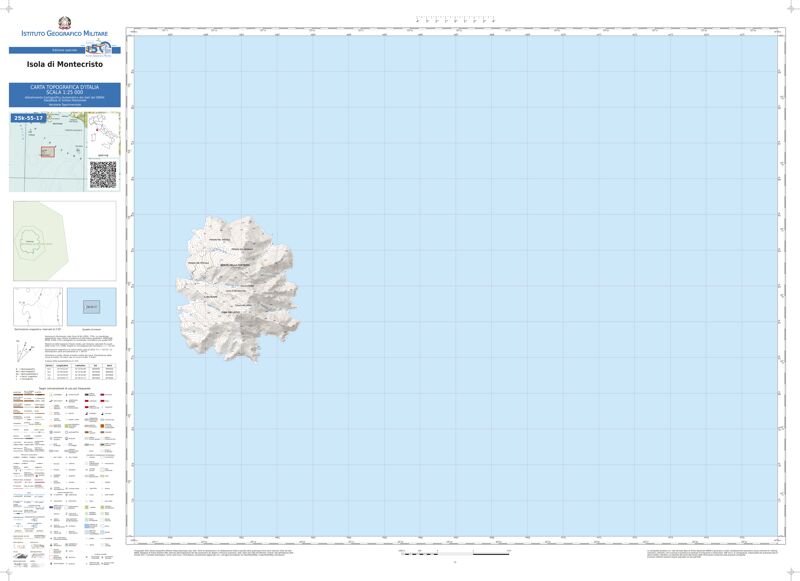Click the small Italy outline inset map
The width and height of the screenshot is (800, 581).
click(x=103, y=134)
